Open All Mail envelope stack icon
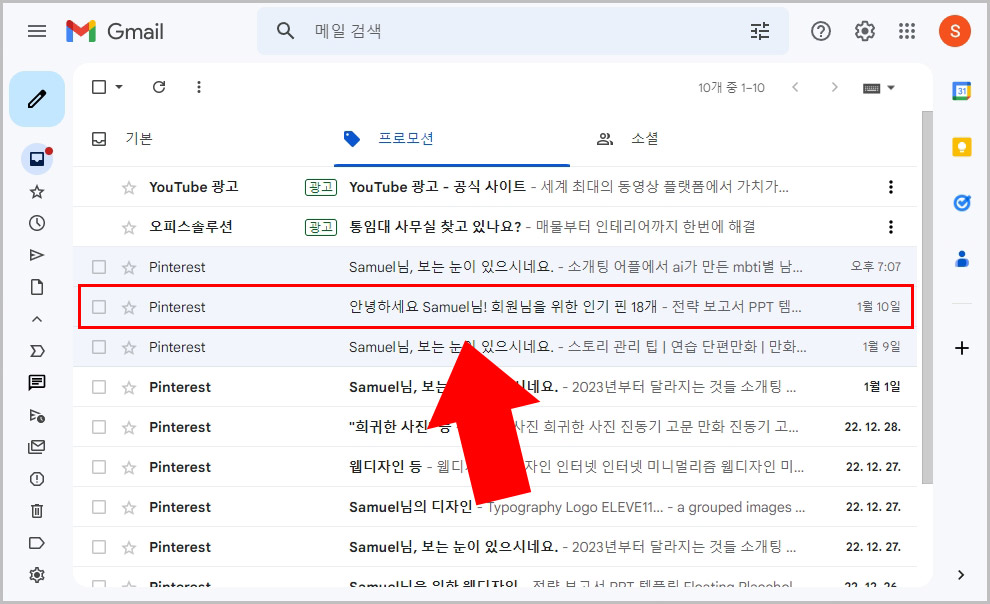The image size is (990, 604). tap(37, 447)
